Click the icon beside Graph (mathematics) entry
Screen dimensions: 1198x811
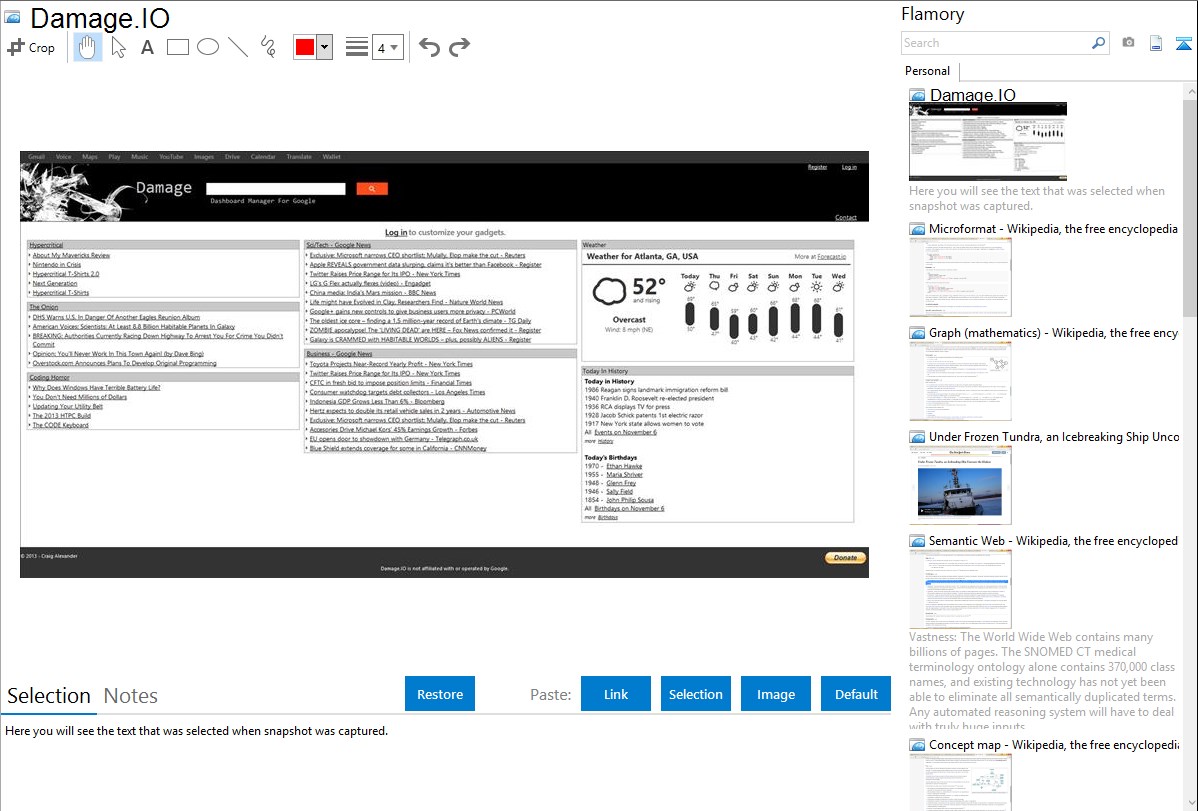point(917,333)
